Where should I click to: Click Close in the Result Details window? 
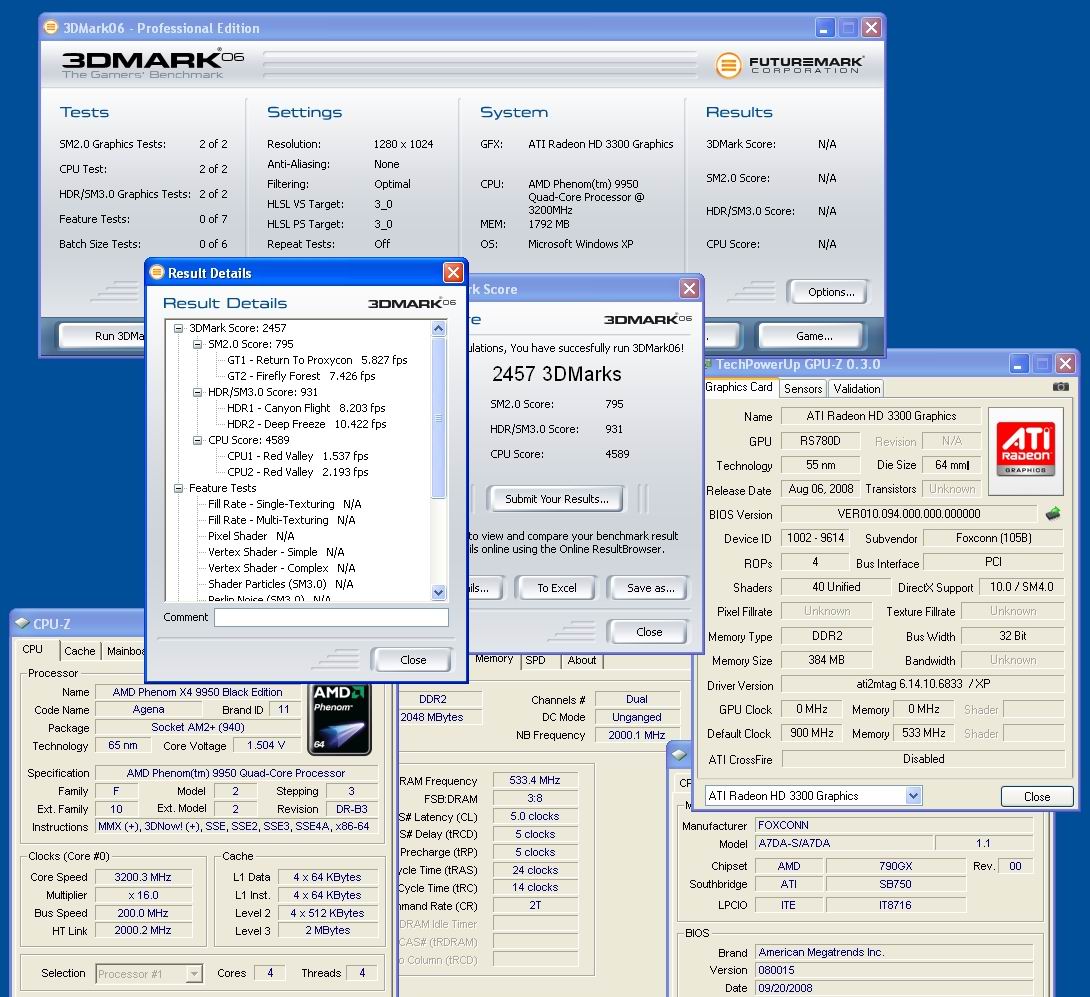coord(413,660)
